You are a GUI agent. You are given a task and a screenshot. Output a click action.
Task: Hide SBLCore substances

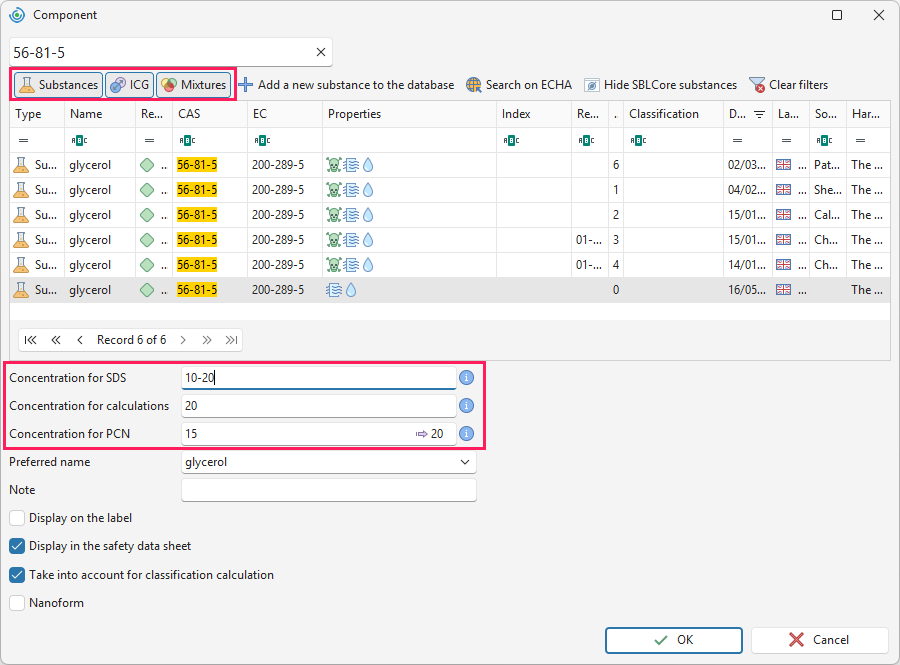tap(661, 85)
